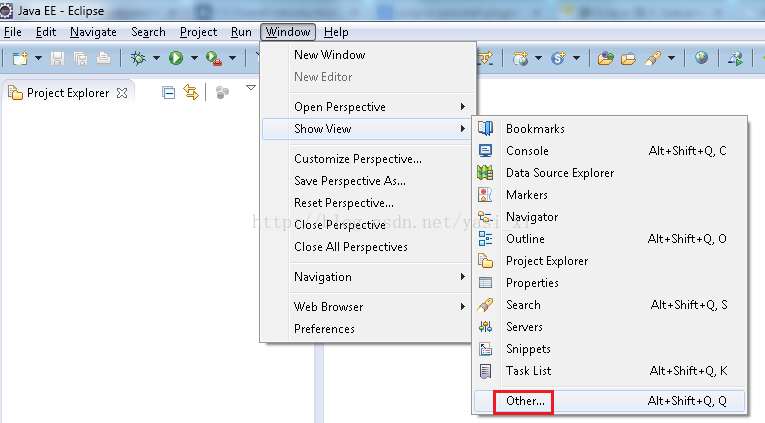Image resolution: width=765 pixels, height=423 pixels.
Task: Open the External Tools dropdown arrow
Action: [233, 59]
